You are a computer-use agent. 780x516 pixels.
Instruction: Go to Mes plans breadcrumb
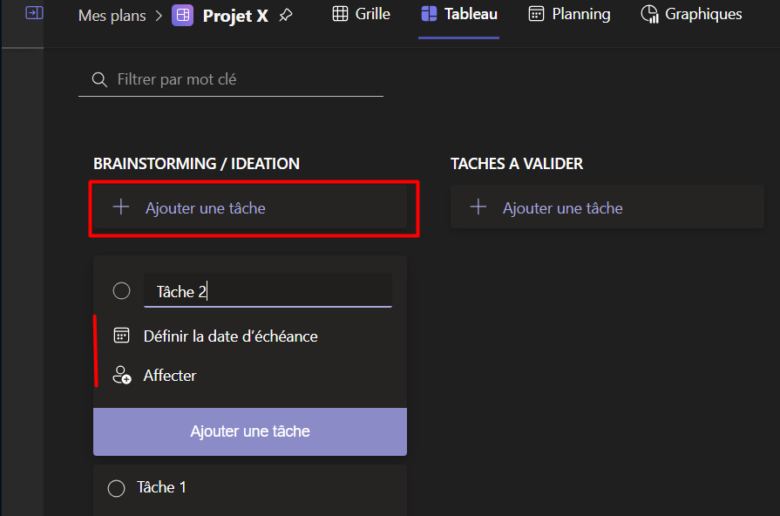point(112,15)
